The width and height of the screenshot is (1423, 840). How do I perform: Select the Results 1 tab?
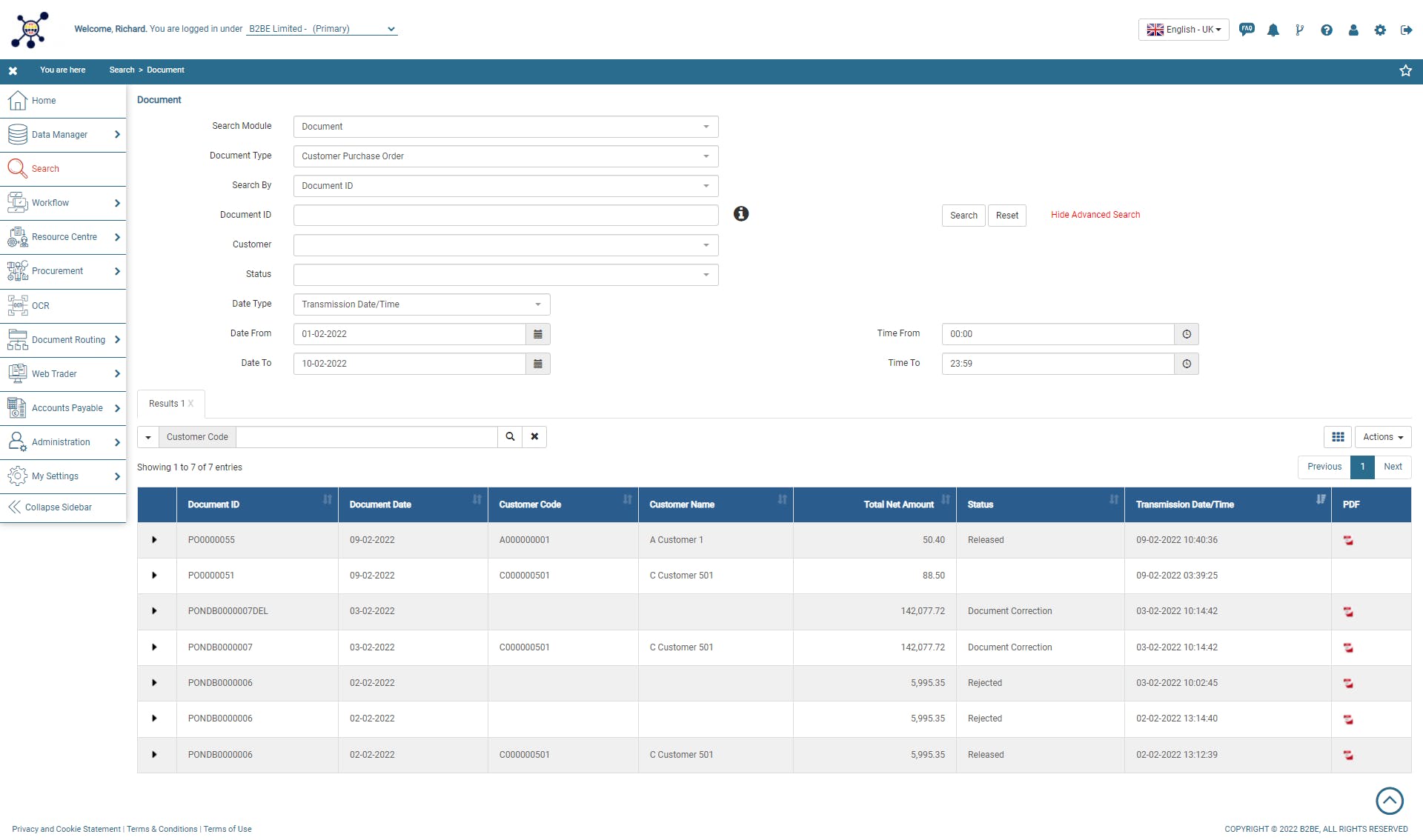click(167, 404)
